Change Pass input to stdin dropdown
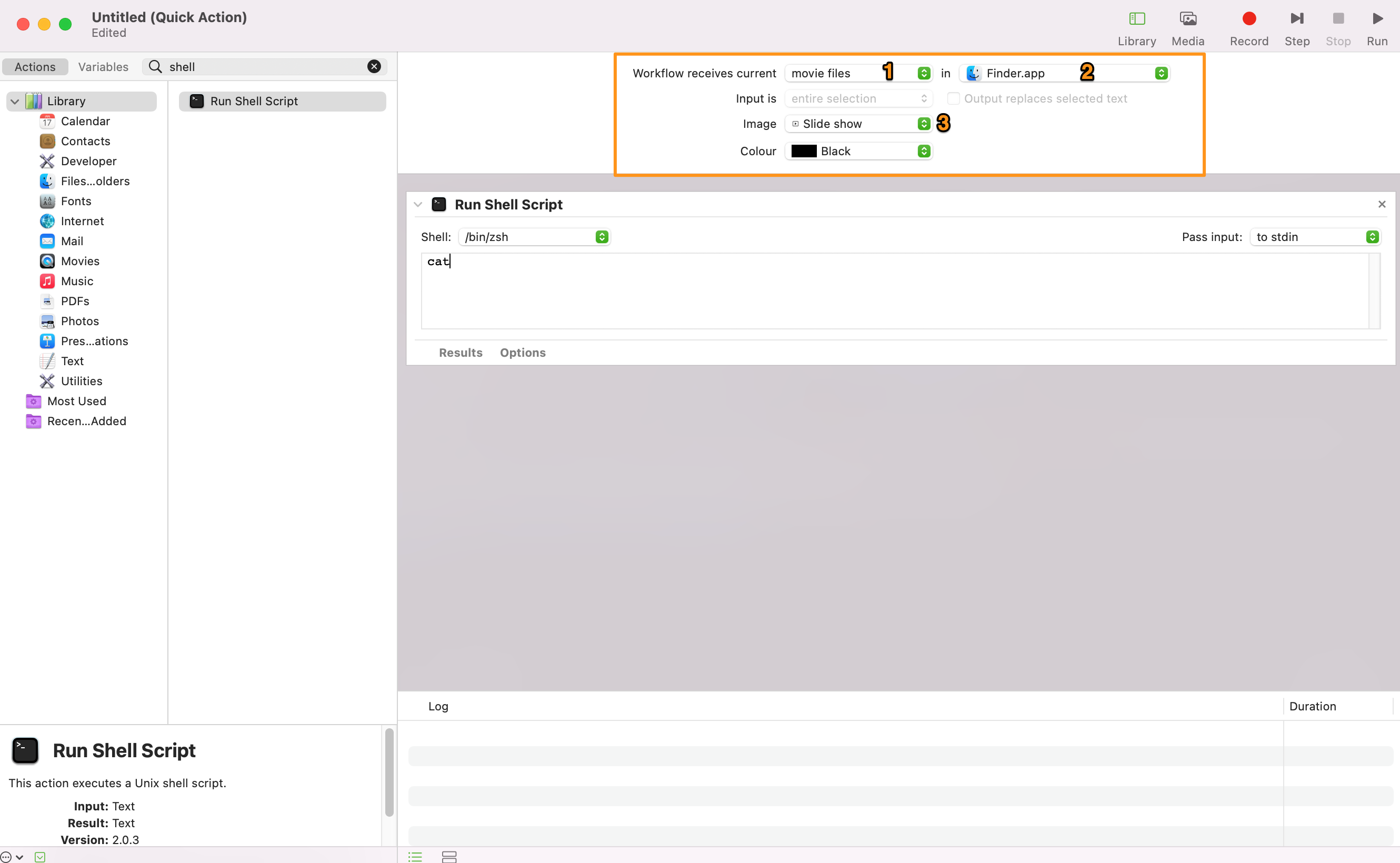 coord(1315,237)
